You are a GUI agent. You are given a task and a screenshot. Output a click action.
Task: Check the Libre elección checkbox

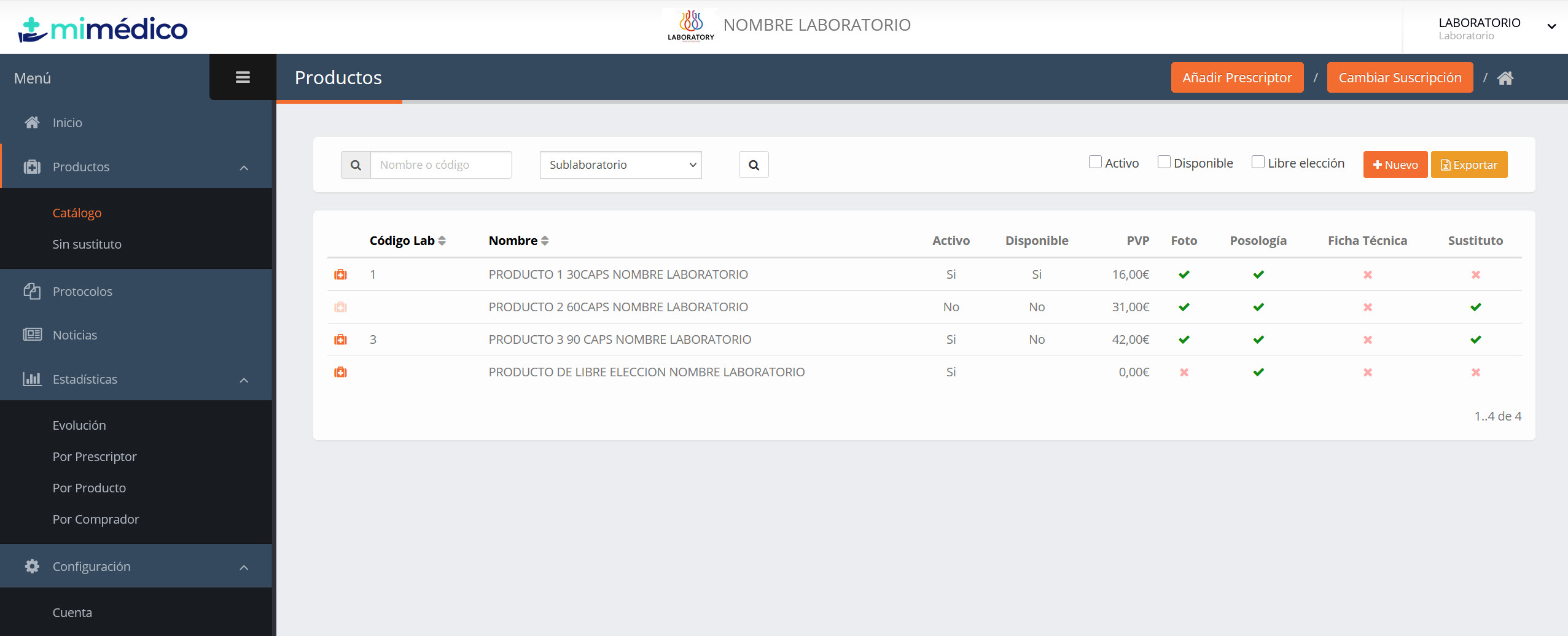click(x=1258, y=162)
